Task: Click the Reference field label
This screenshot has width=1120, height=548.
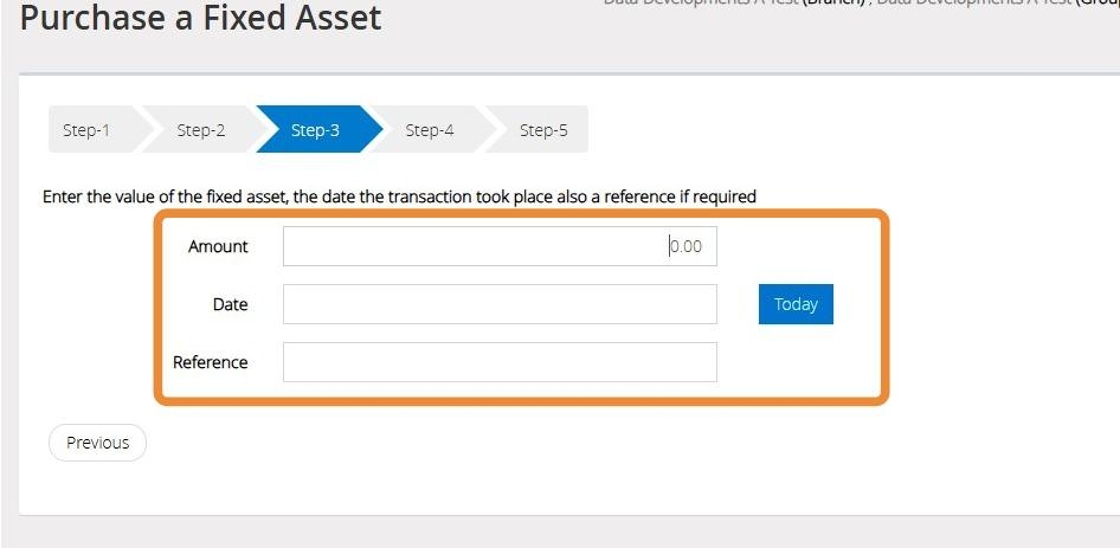Action: coord(210,362)
